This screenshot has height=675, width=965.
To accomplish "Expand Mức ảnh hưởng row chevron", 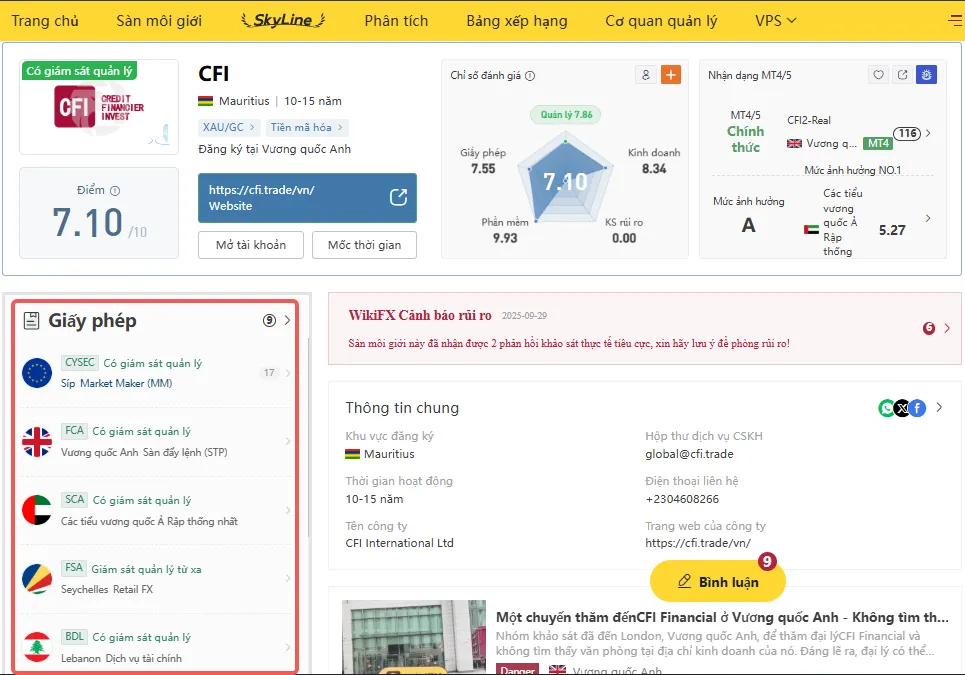I will 927,218.
